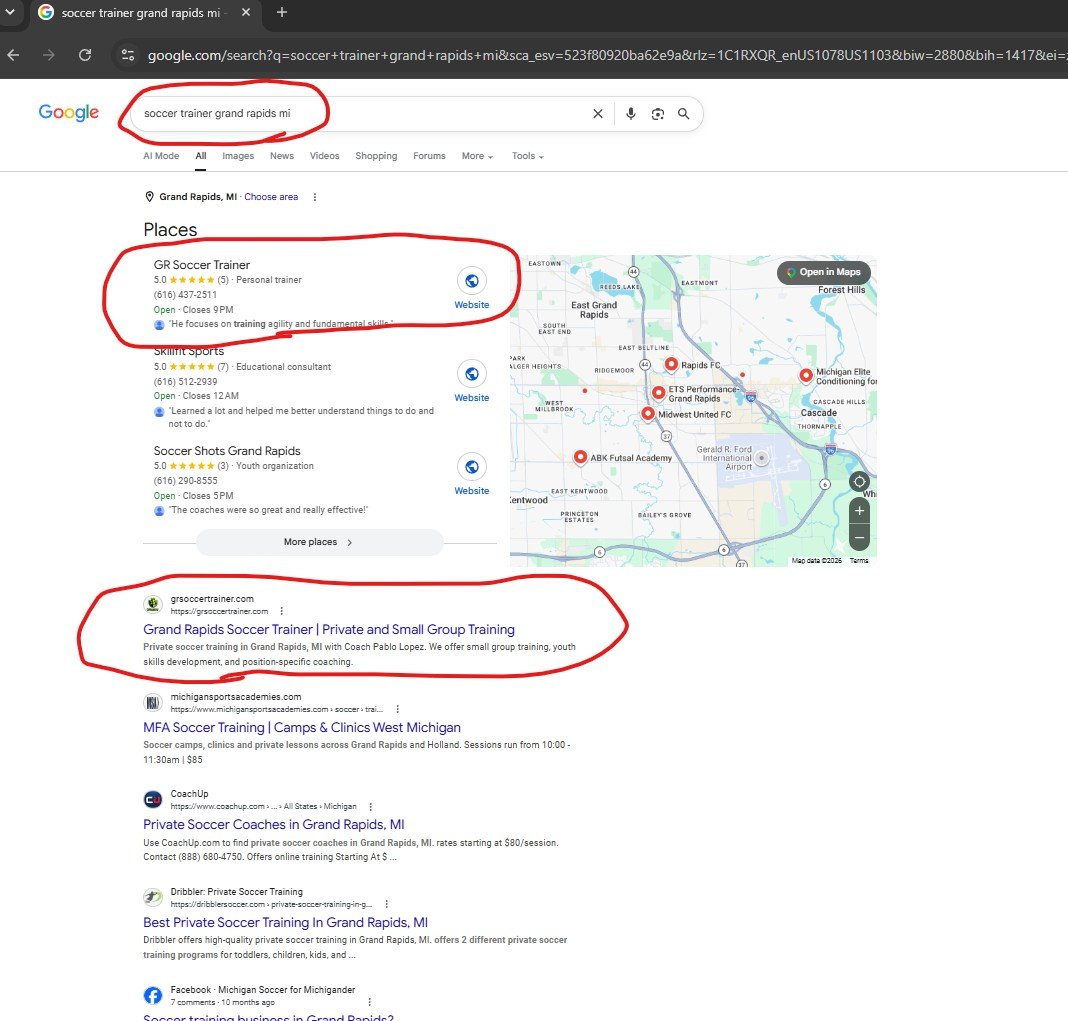Viewport: 1068px width, 1021px height.
Task: Open GR Soccer Trainer website icon
Action: (x=471, y=281)
